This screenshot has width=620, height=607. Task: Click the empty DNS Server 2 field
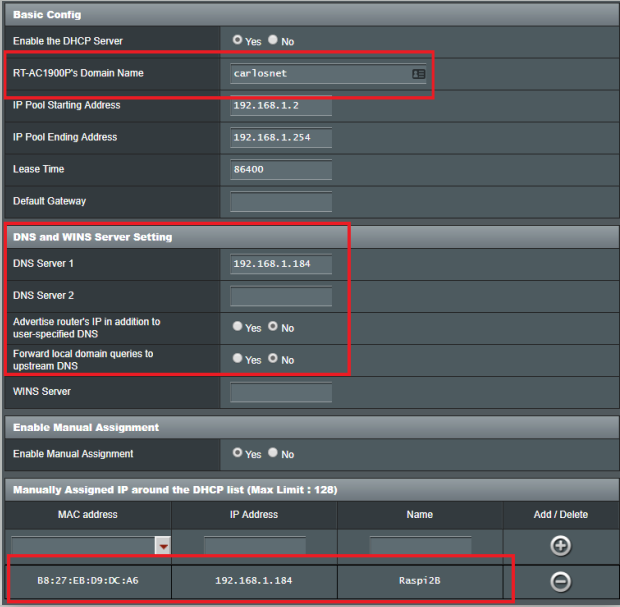click(281, 296)
